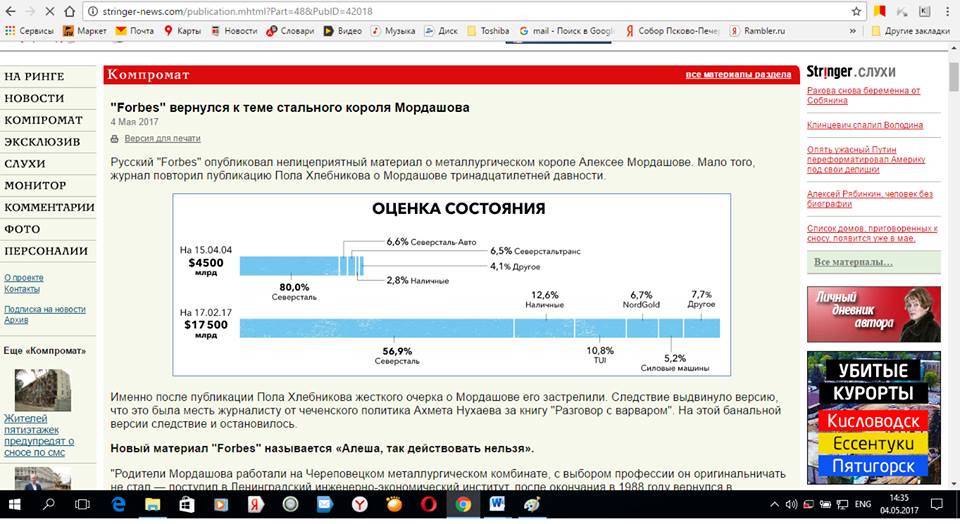Open the НА РИНГЕ section
The height and width of the screenshot is (524, 960).
(x=34, y=77)
